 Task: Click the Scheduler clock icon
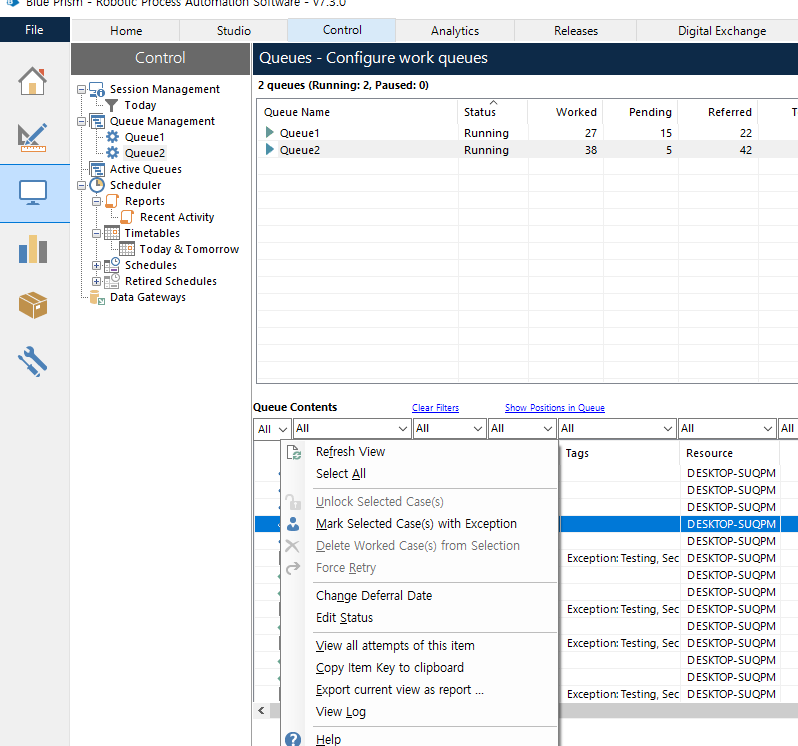[97, 185]
